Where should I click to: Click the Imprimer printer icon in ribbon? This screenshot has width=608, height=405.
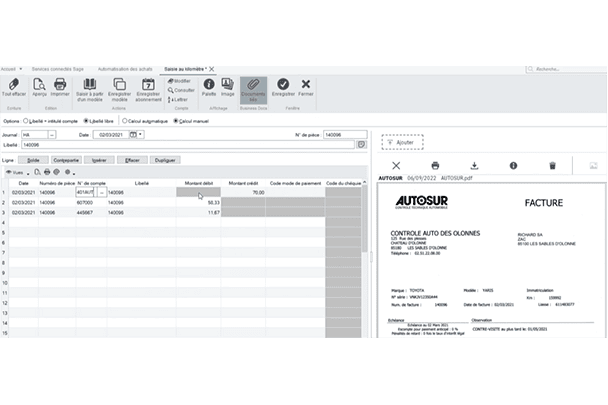pos(60,84)
